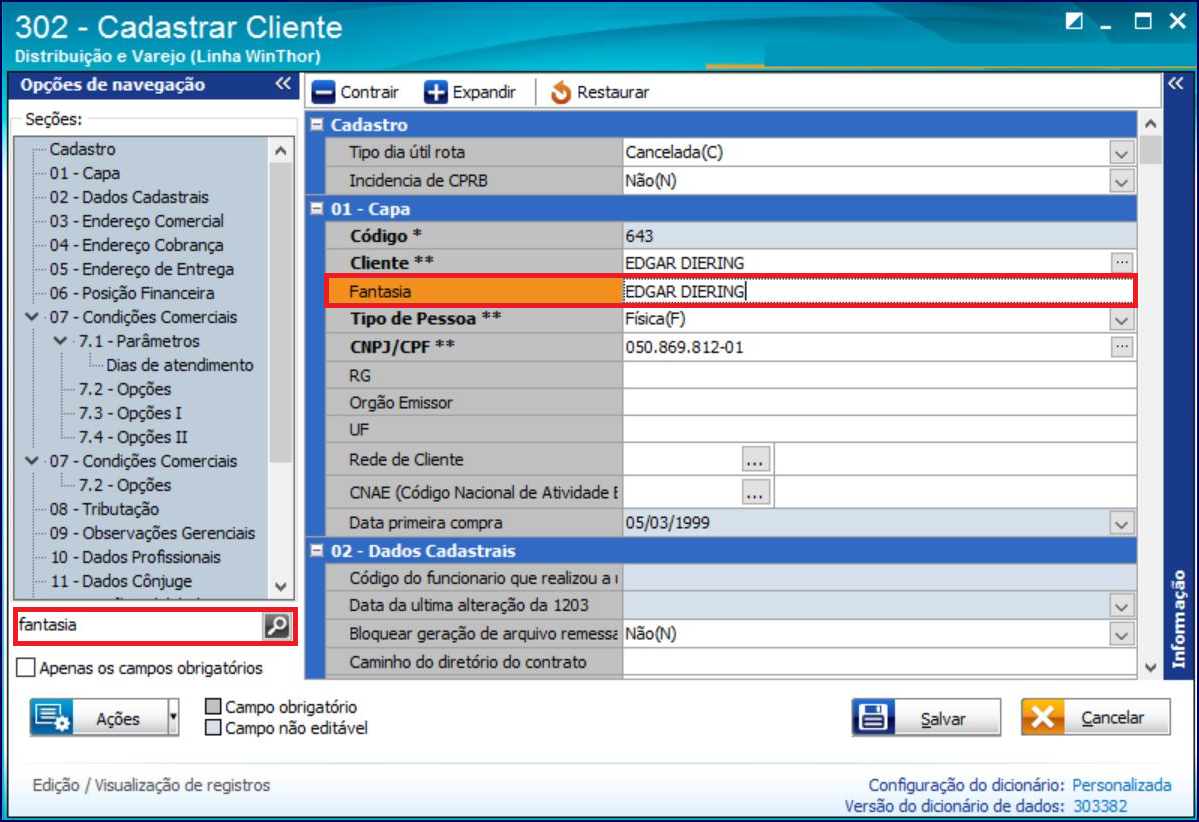1199x822 pixels.
Task: Collapse the 01 - Capa section header
Action: pos(317,208)
